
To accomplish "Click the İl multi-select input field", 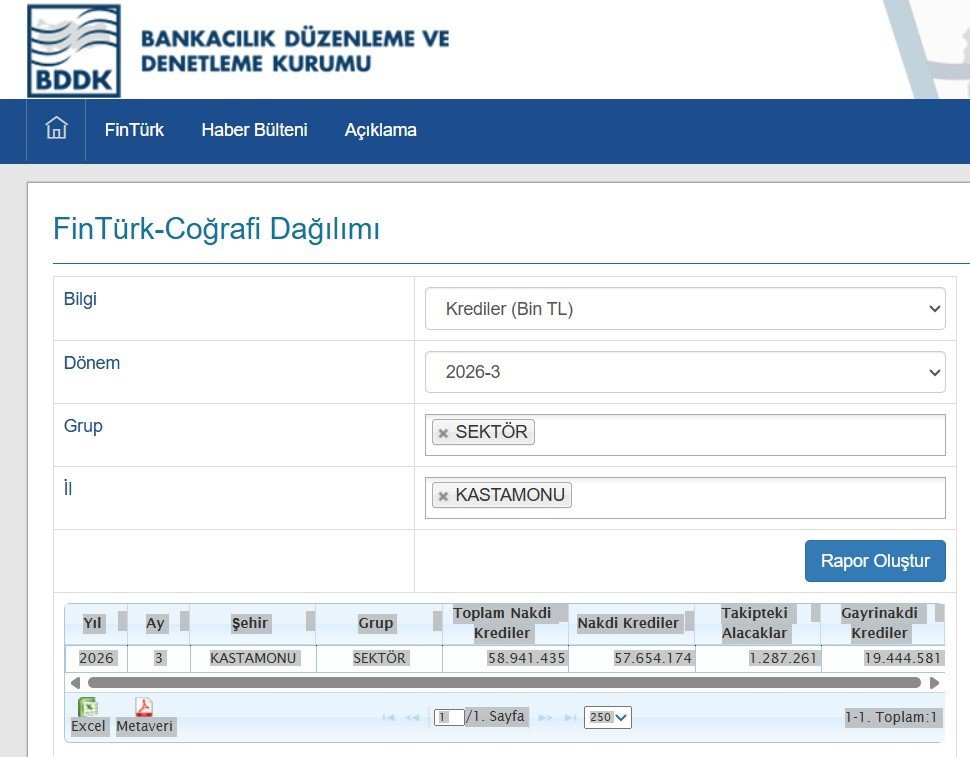I will click(x=685, y=498).
